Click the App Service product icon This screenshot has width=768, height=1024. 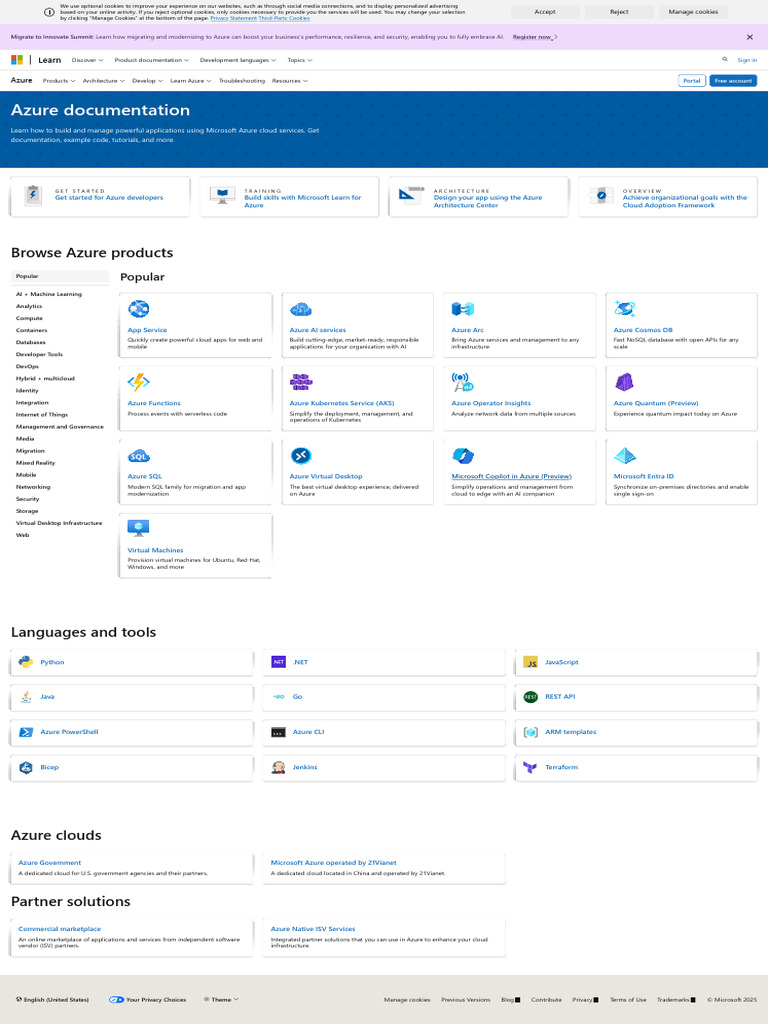(x=139, y=309)
